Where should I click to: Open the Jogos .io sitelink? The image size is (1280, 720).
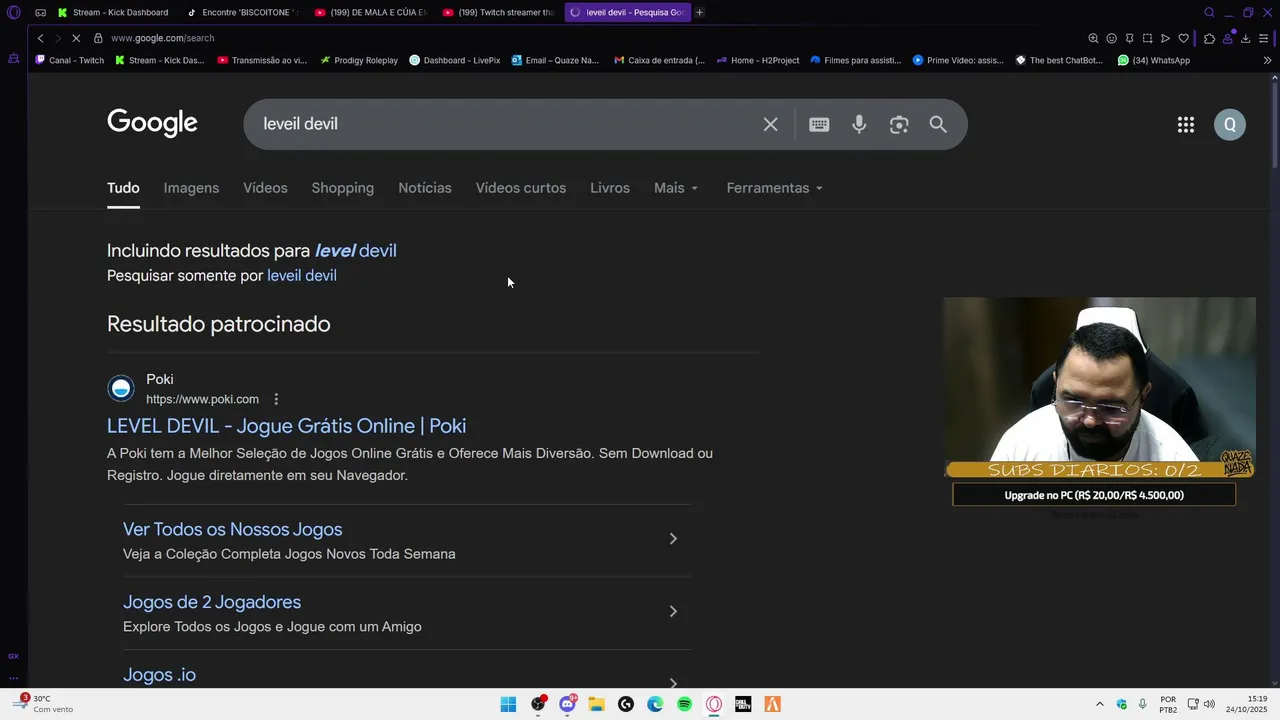[159, 675]
